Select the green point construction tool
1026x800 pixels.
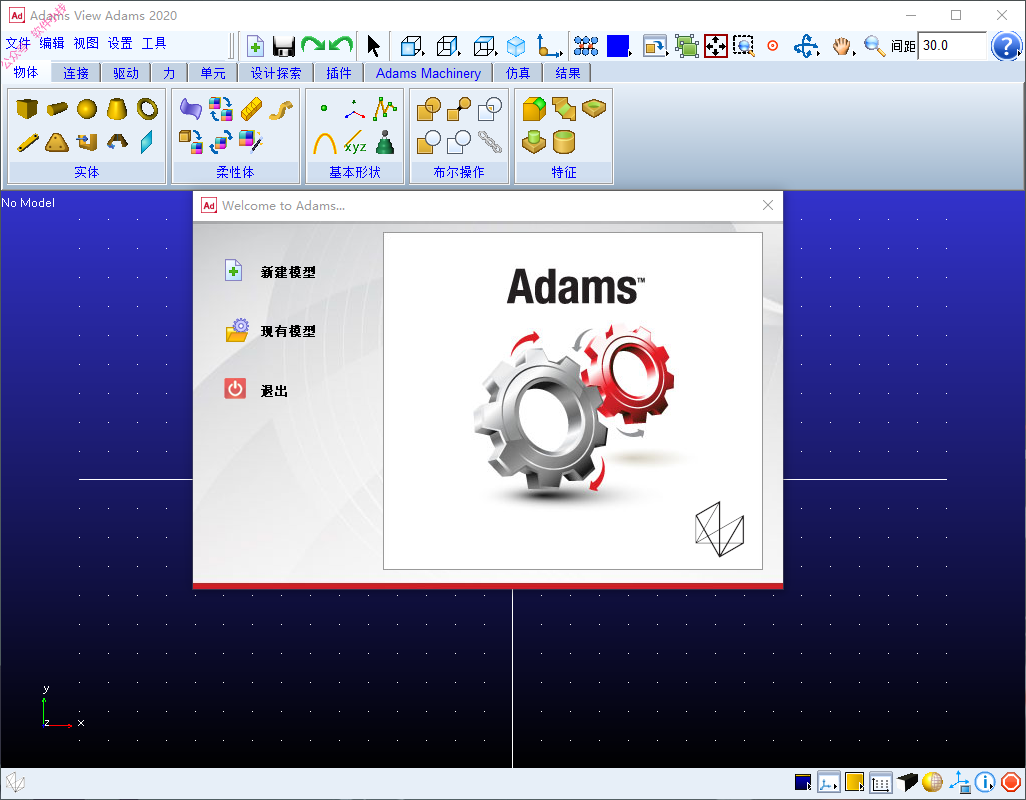324,108
